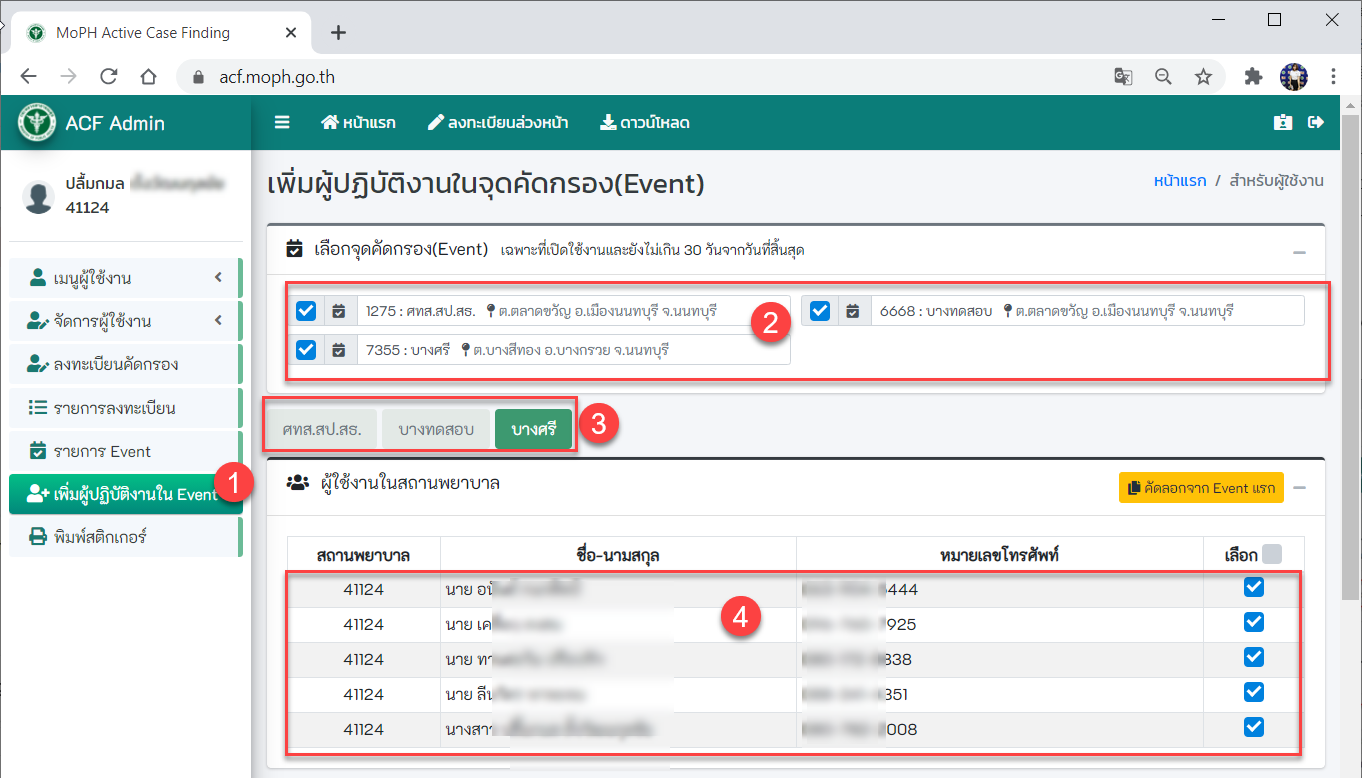Click the hamburger sidebar toggle icon
1362x778 pixels.
click(282, 122)
